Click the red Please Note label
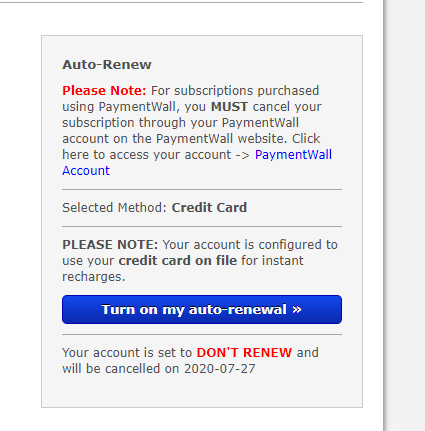 (104, 91)
